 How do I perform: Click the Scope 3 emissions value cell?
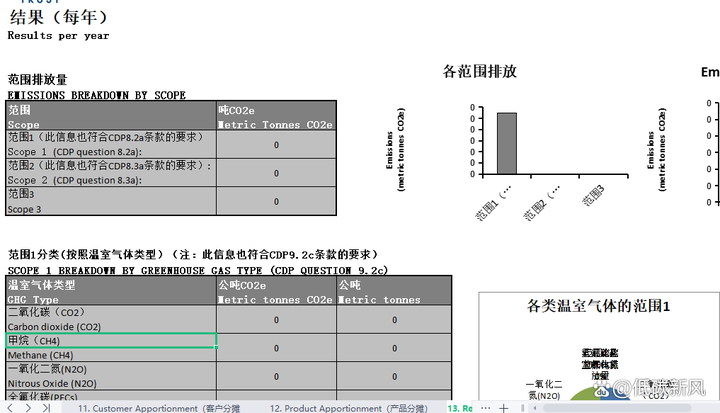click(x=276, y=201)
